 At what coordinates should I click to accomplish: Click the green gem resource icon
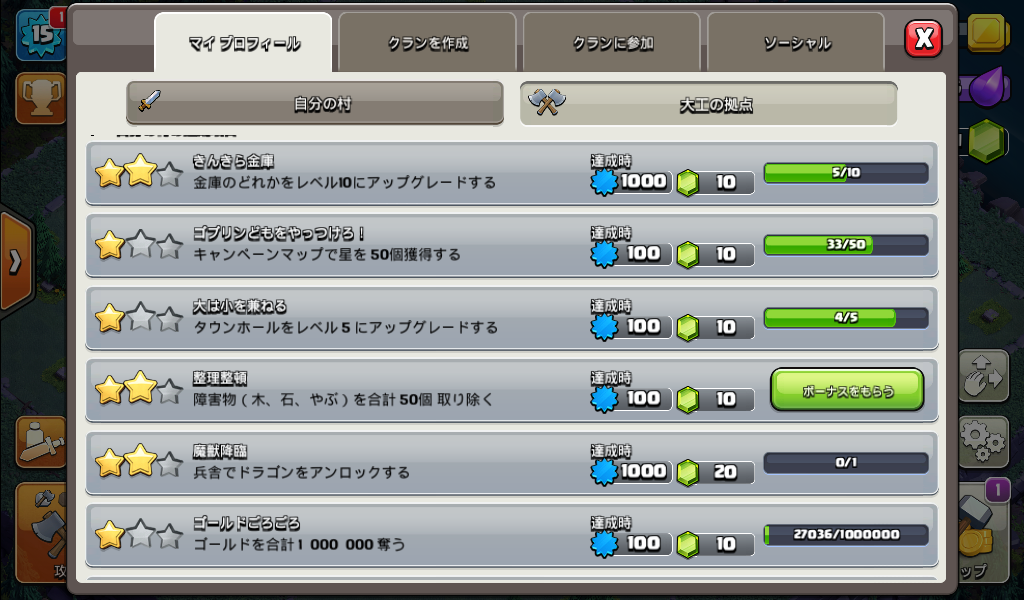click(987, 141)
